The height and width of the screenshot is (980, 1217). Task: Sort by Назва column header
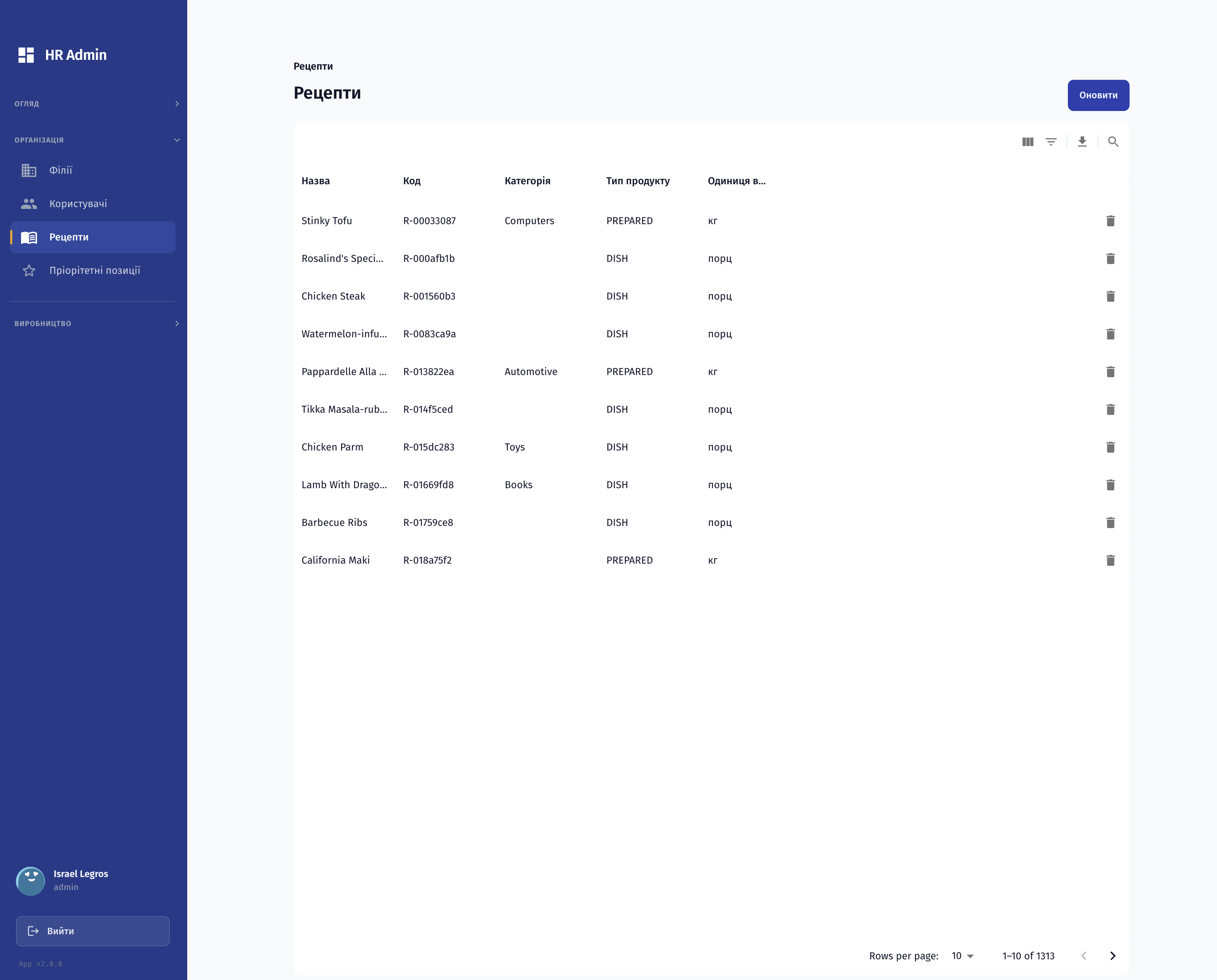click(316, 181)
